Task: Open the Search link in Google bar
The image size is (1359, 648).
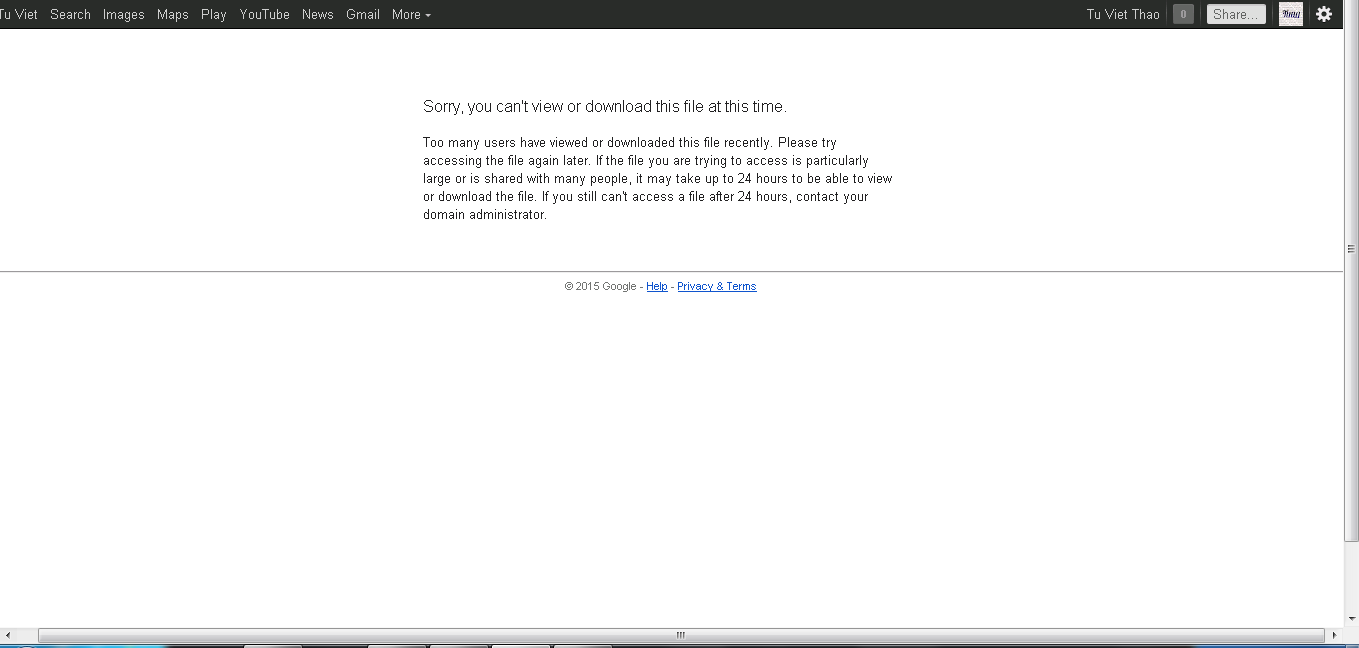Action: point(70,14)
